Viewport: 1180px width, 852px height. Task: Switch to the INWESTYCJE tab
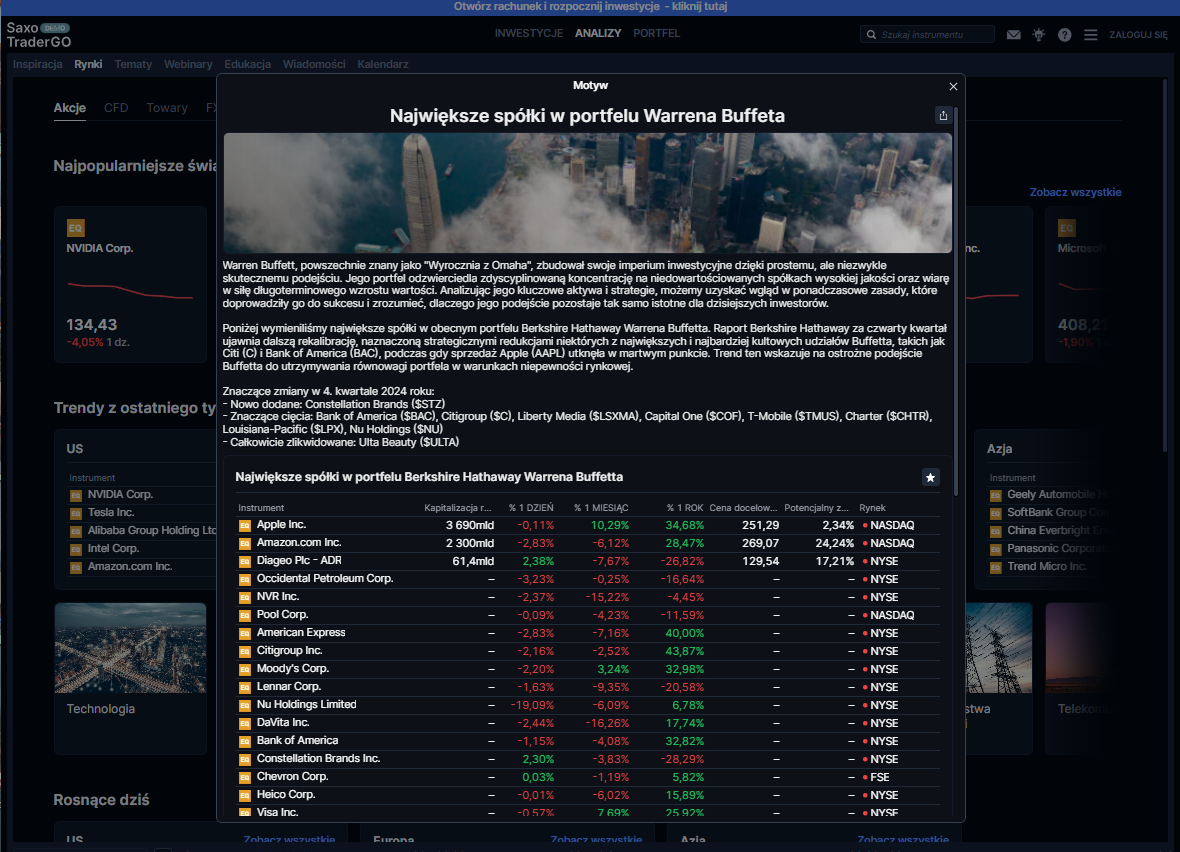pos(528,34)
